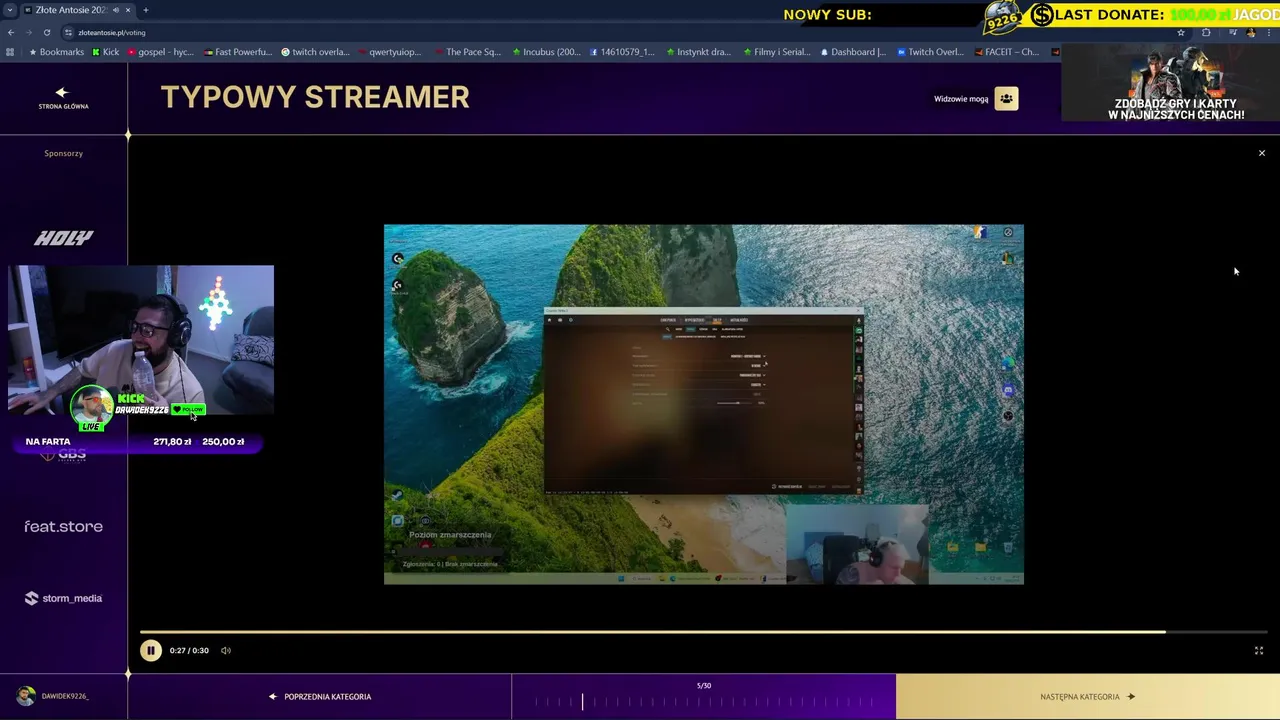Open the tab search dropdown

pos(9,10)
